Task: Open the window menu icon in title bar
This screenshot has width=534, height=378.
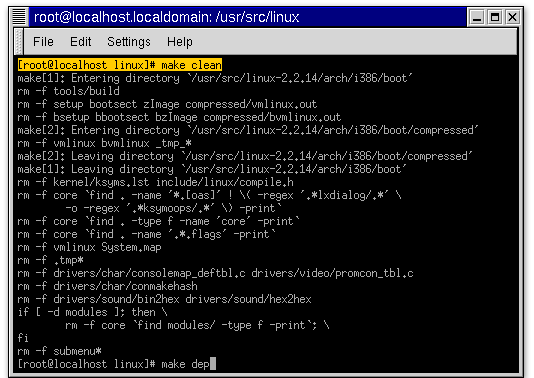Action: click(19, 17)
